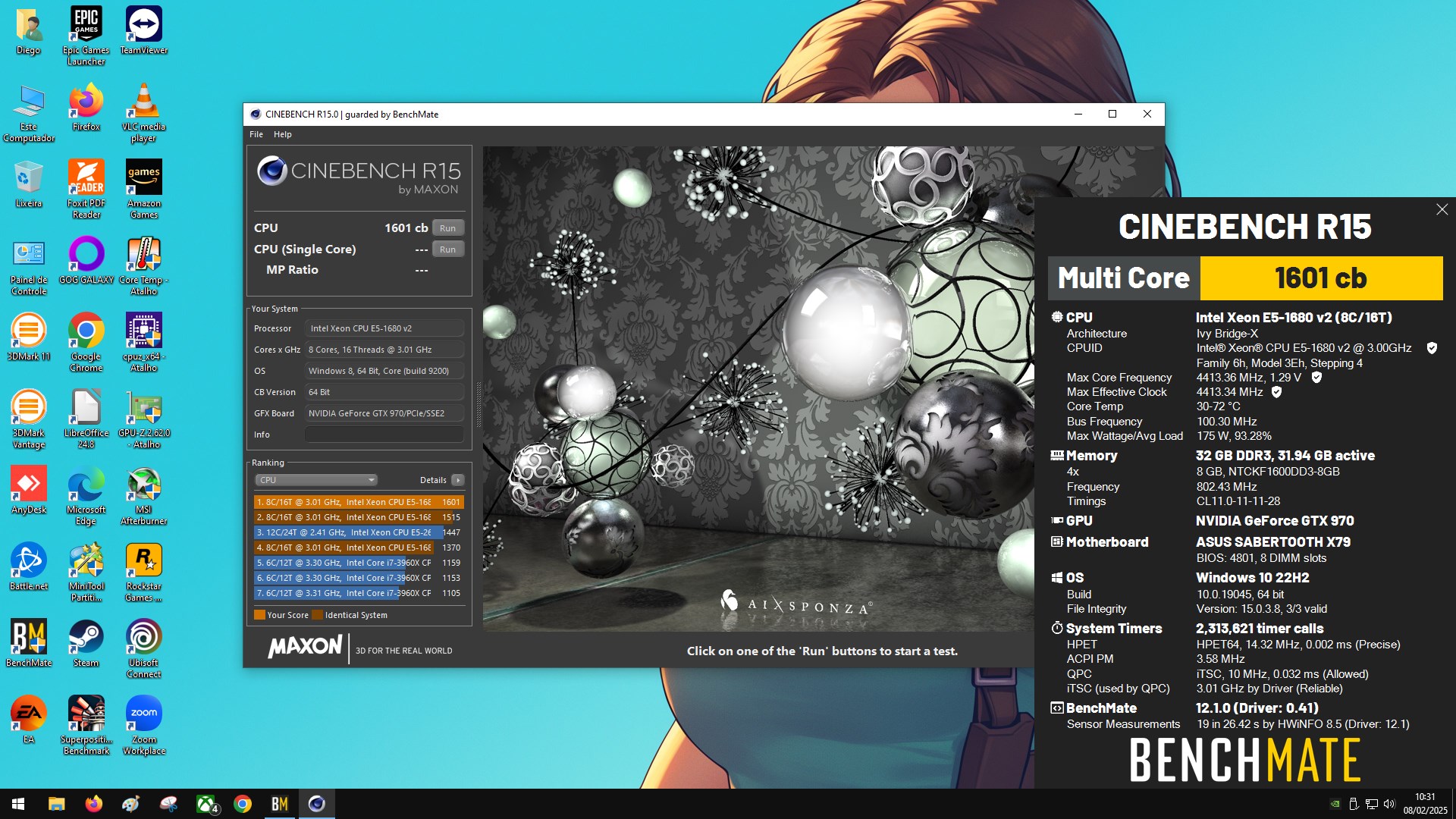This screenshot has width=1456, height=819.
Task: Open the TeamViewer desktop icon
Action: [143, 30]
